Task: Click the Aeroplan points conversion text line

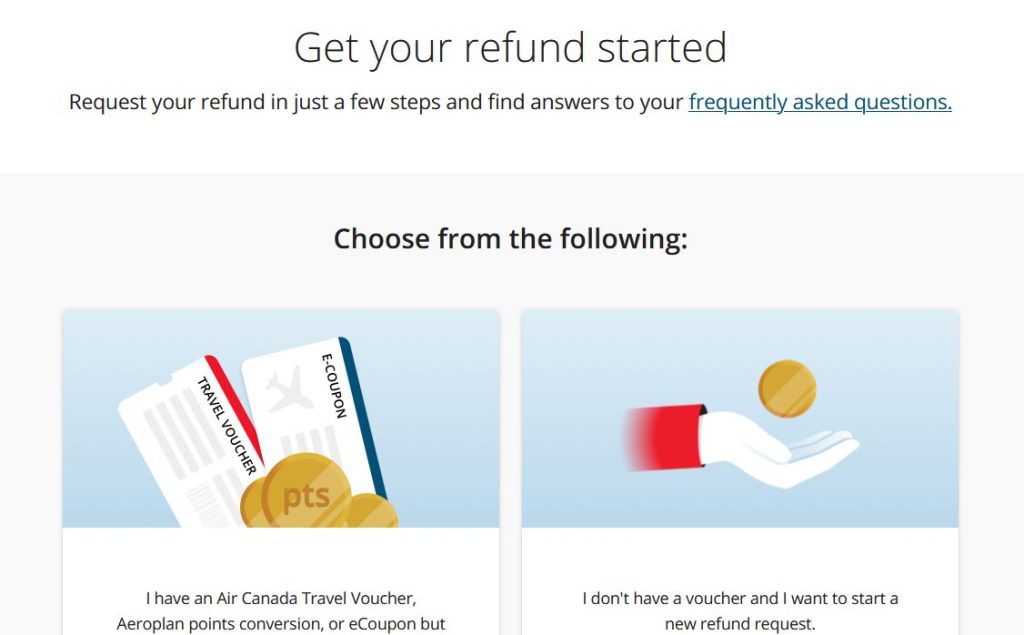Action: [x=281, y=624]
